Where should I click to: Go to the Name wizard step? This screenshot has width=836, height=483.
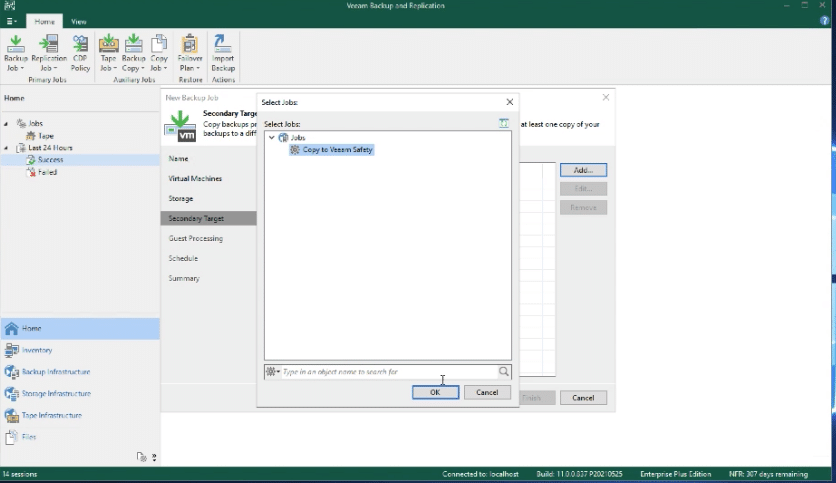tap(178, 158)
